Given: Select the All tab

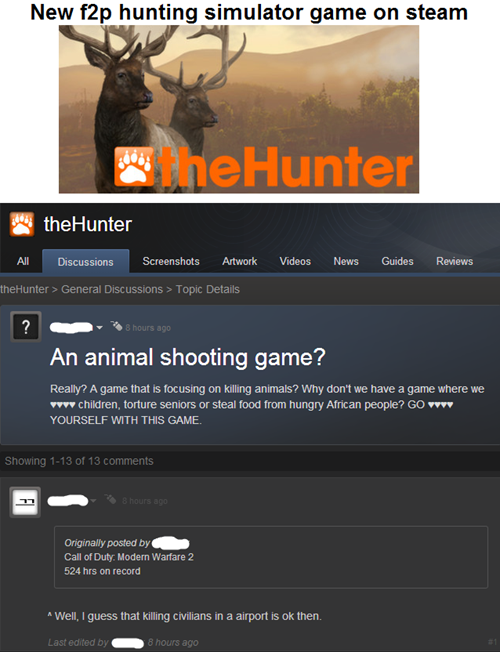Looking at the screenshot, I should [23, 261].
